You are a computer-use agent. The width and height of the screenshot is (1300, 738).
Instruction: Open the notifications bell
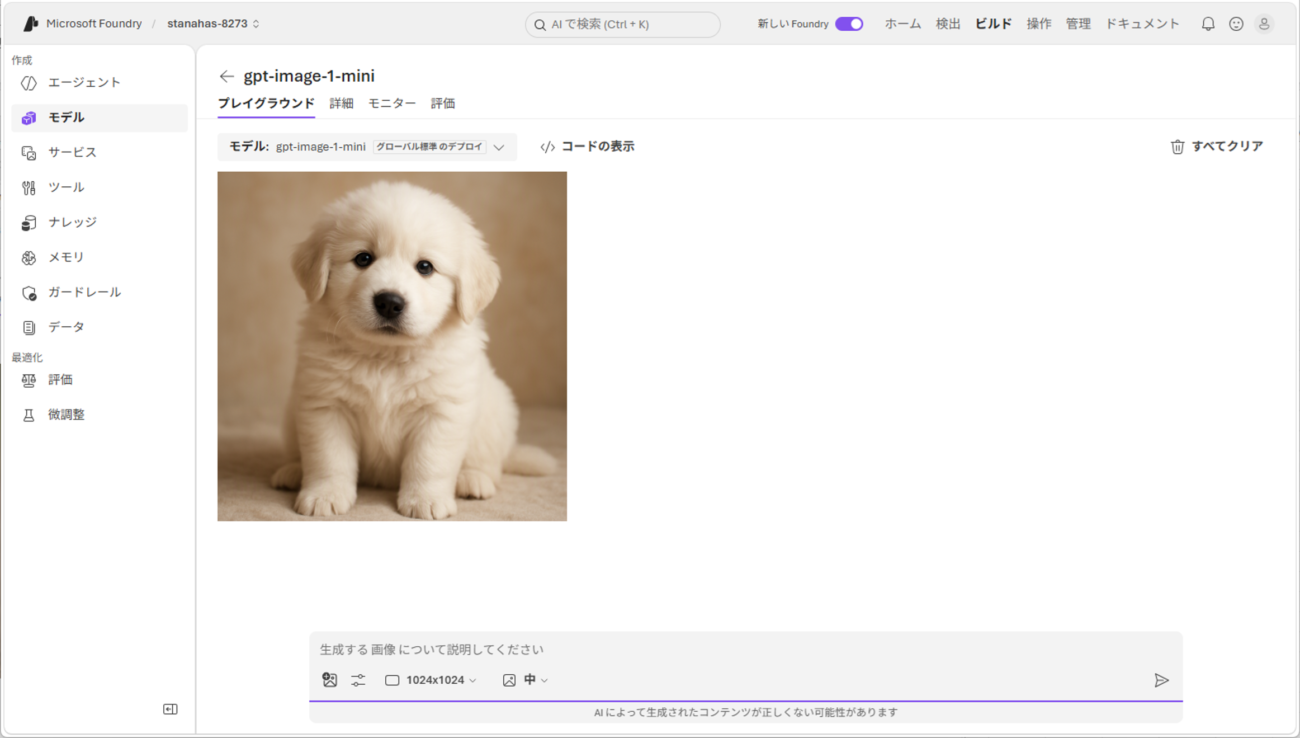click(x=1208, y=24)
